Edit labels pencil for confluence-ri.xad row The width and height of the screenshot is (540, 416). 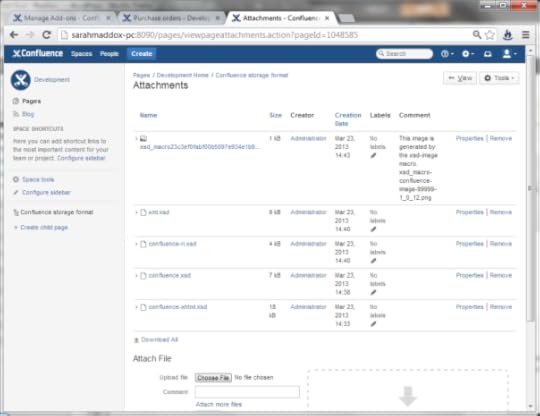(373, 261)
